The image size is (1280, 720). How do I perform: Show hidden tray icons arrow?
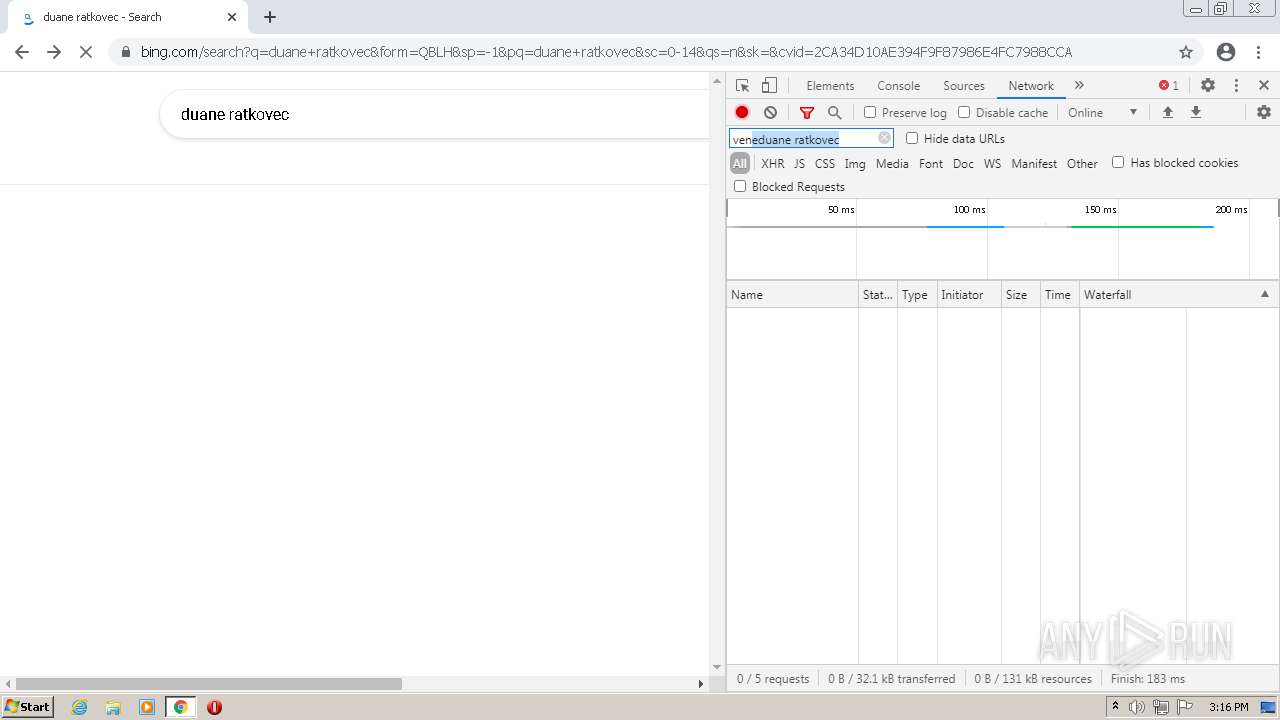tap(1115, 706)
